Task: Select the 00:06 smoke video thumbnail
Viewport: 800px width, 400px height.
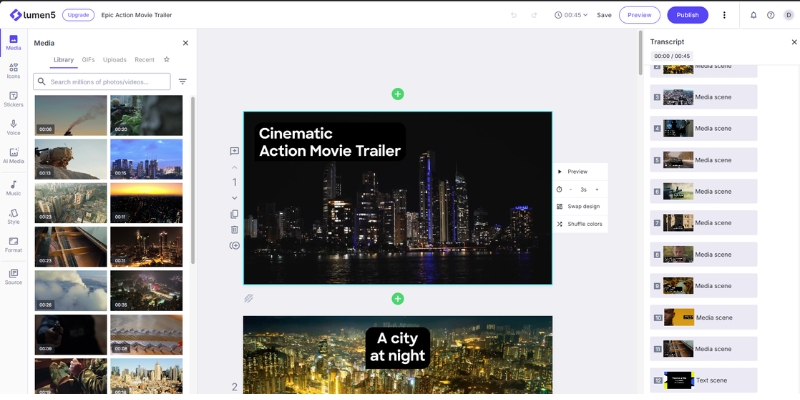Action: [71, 115]
